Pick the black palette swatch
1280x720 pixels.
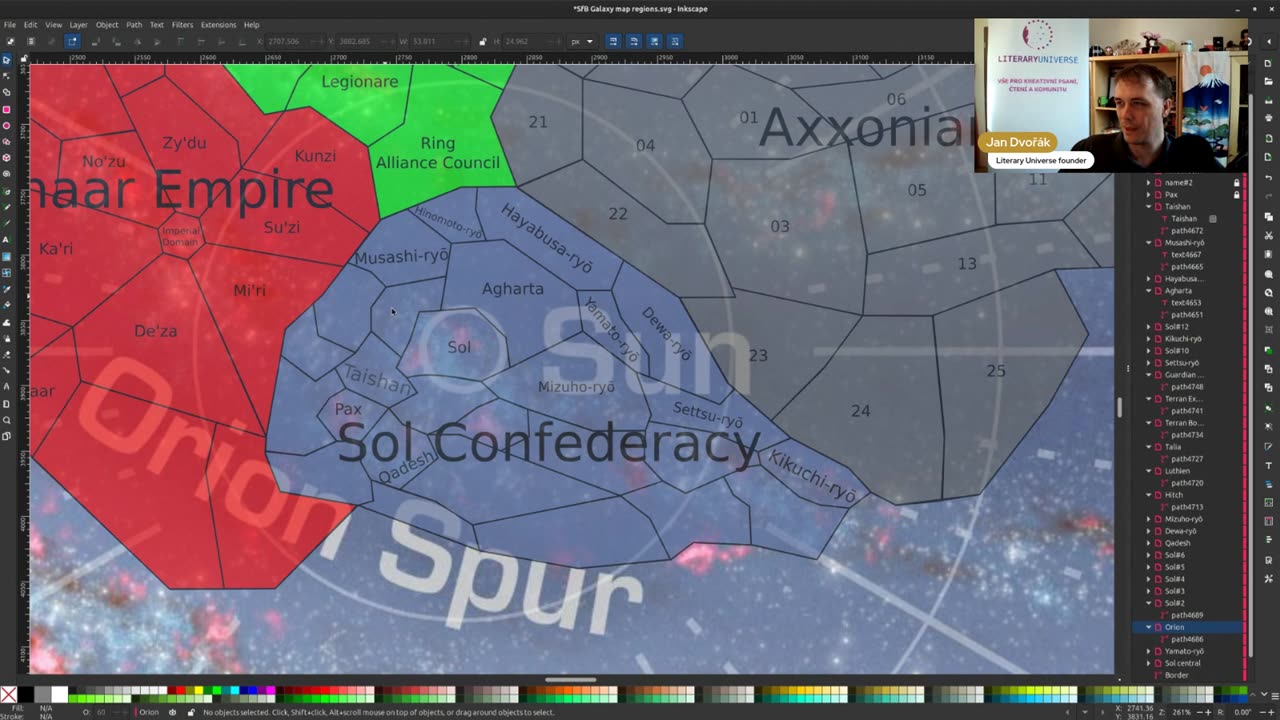tap(26, 694)
